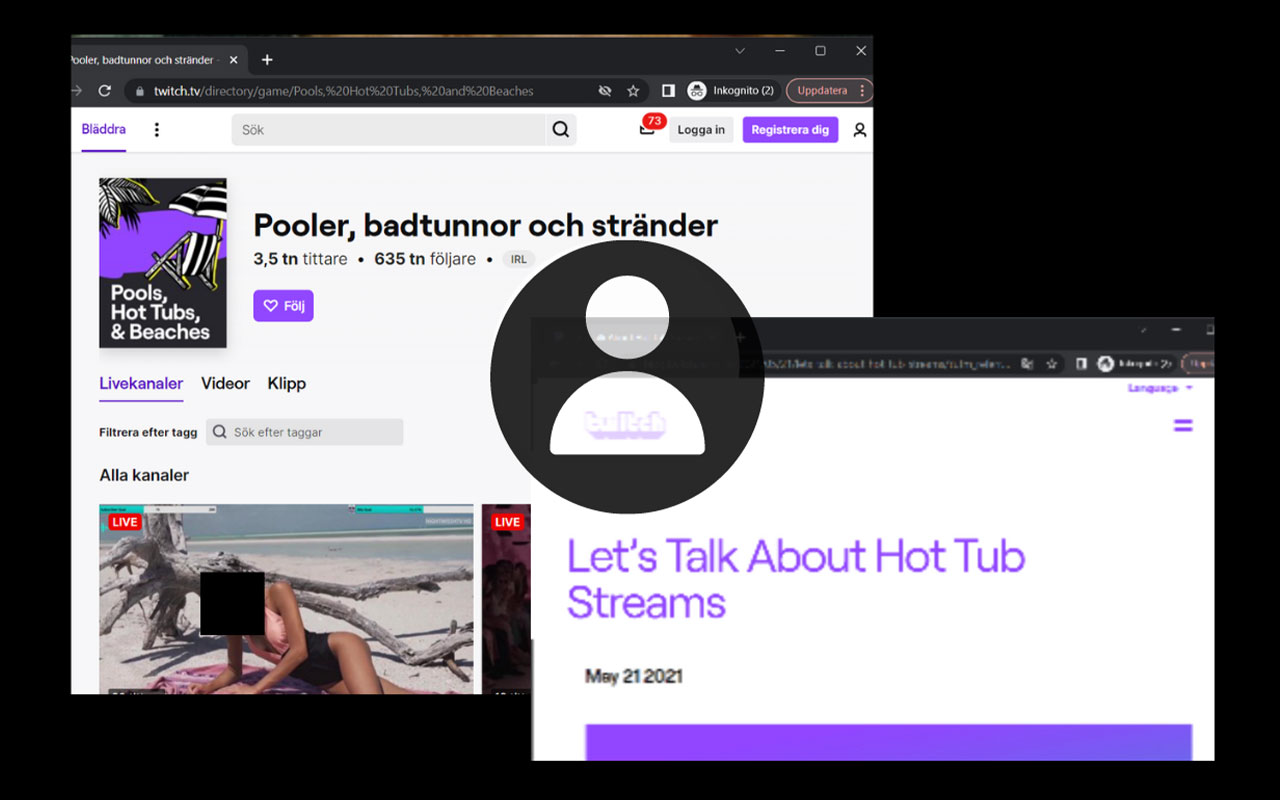
Task: Click the Logga in button
Action: click(x=701, y=130)
